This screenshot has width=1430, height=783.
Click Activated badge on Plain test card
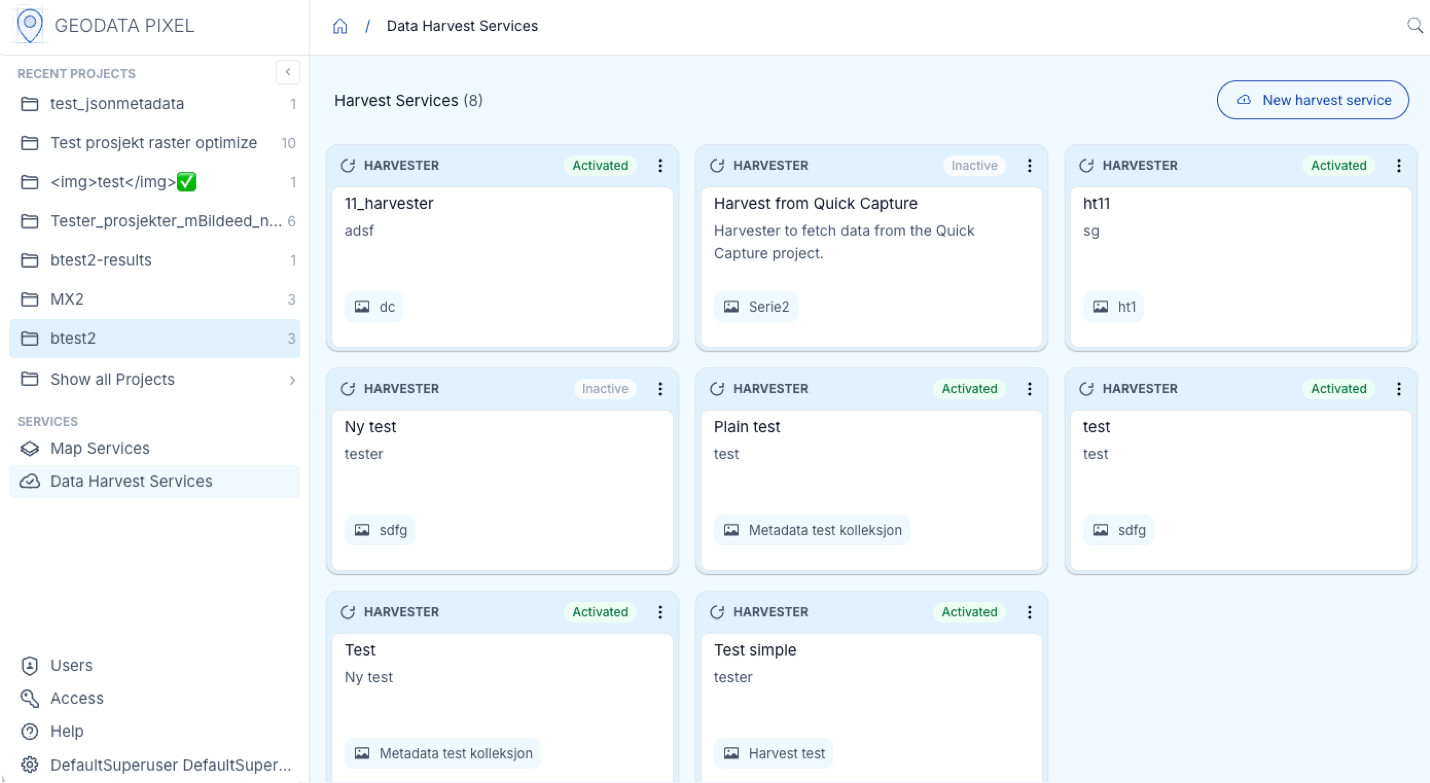(970, 389)
